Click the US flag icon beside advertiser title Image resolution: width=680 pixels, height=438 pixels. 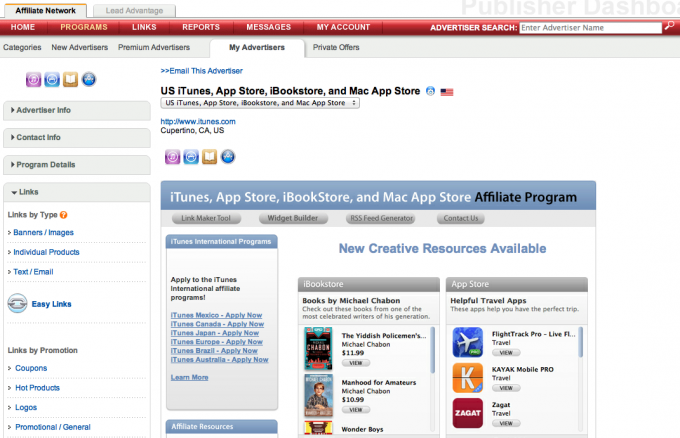pyautogui.click(x=447, y=92)
